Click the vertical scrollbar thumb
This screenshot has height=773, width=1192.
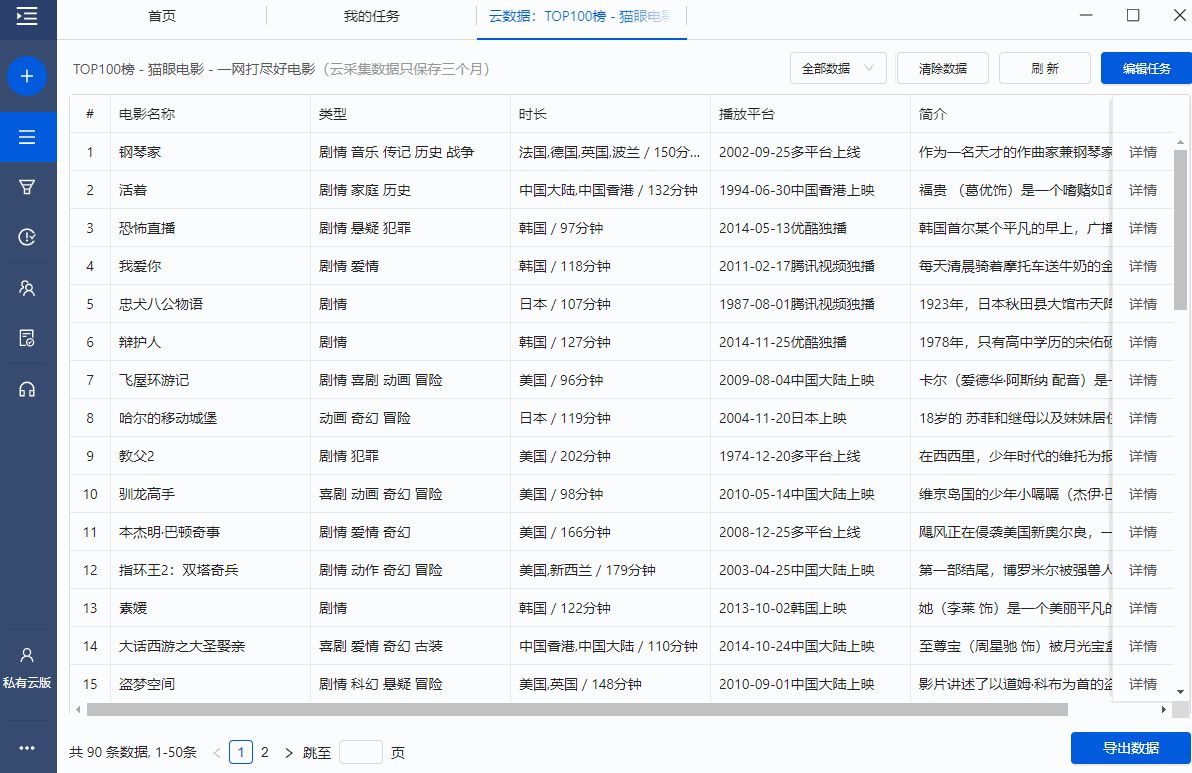(1181, 230)
